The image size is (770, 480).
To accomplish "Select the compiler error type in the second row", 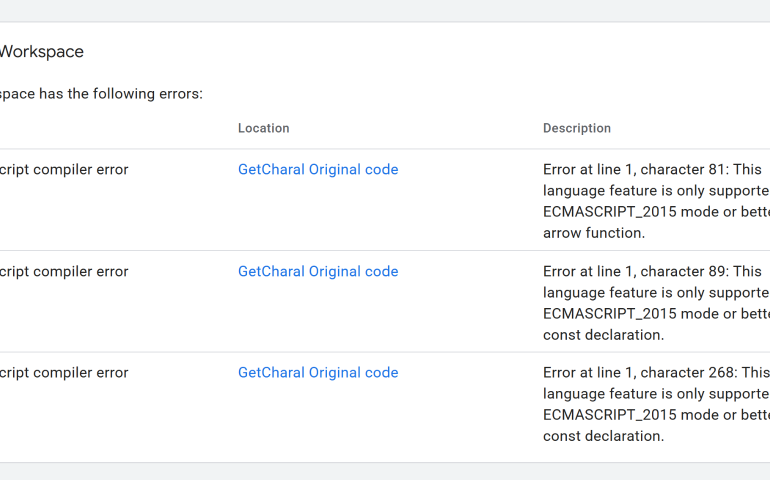I will (64, 271).
